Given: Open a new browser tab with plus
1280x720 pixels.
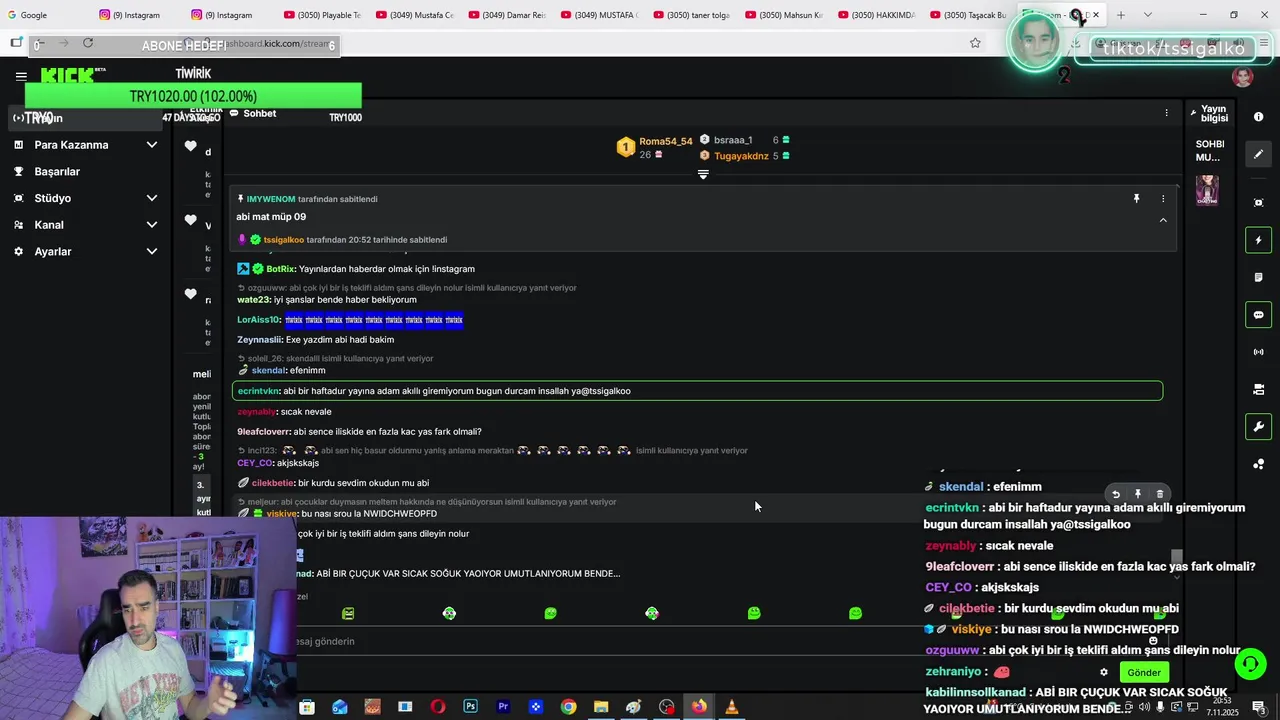Looking at the screenshot, I should click(1121, 15).
